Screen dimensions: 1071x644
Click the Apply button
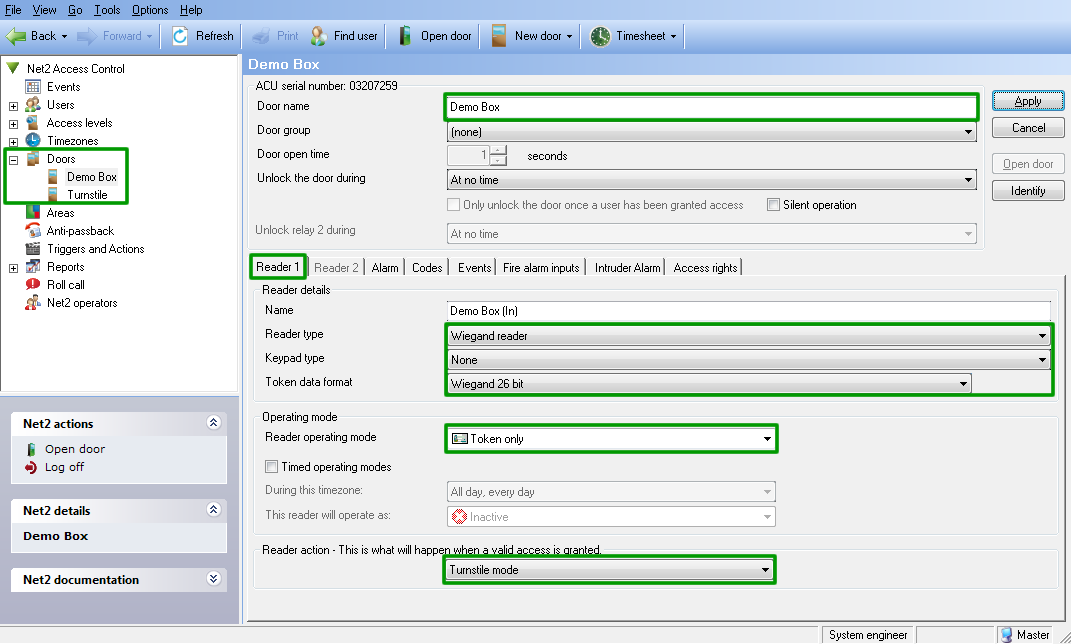pos(1027,101)
